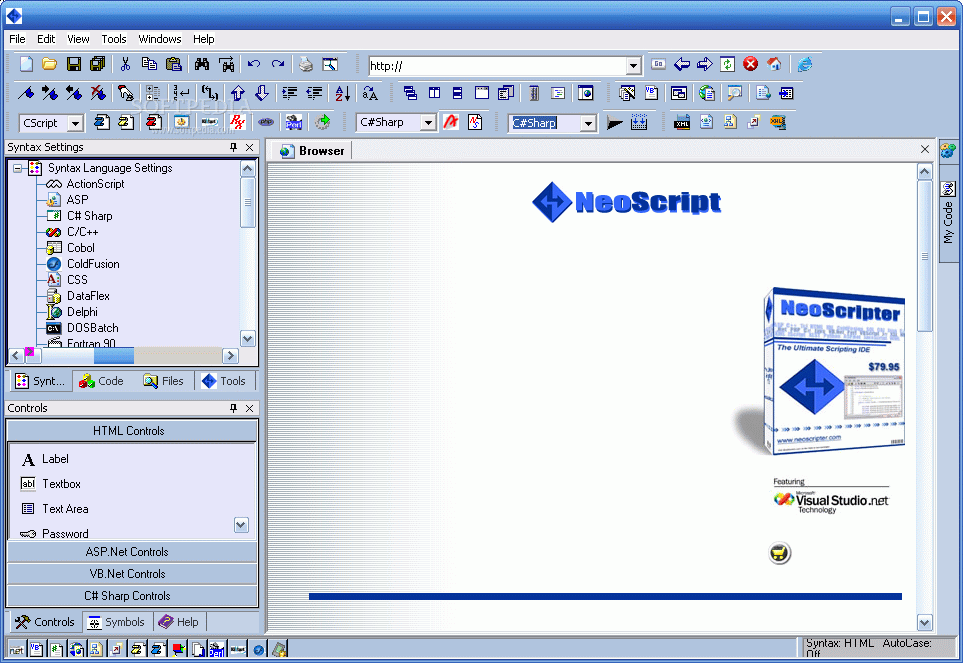Print the document with printer icon
Viewport: 963px width, 663px height.
306,64
